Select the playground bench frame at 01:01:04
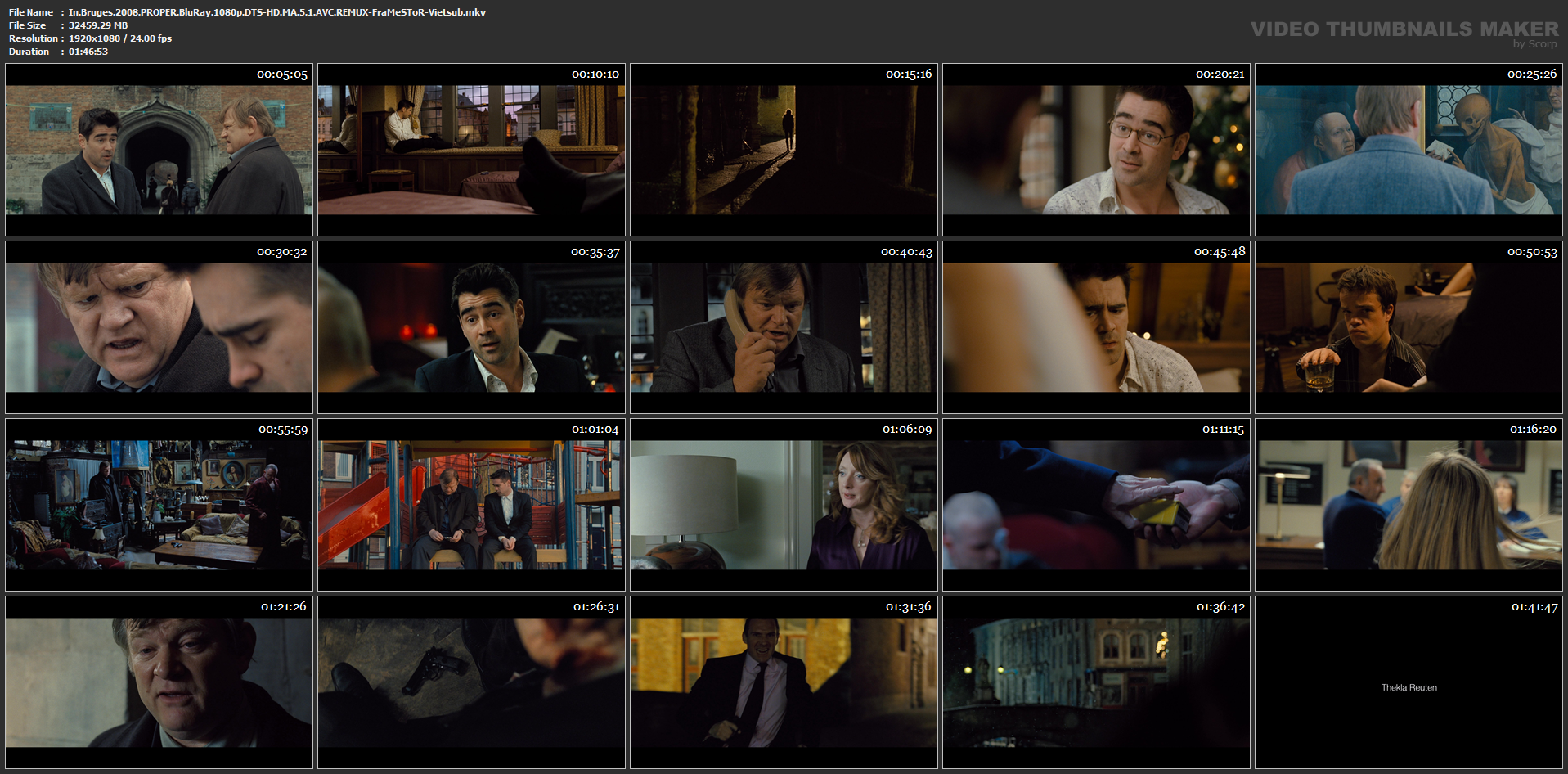The image size is (1568, 774). (471, 505)
